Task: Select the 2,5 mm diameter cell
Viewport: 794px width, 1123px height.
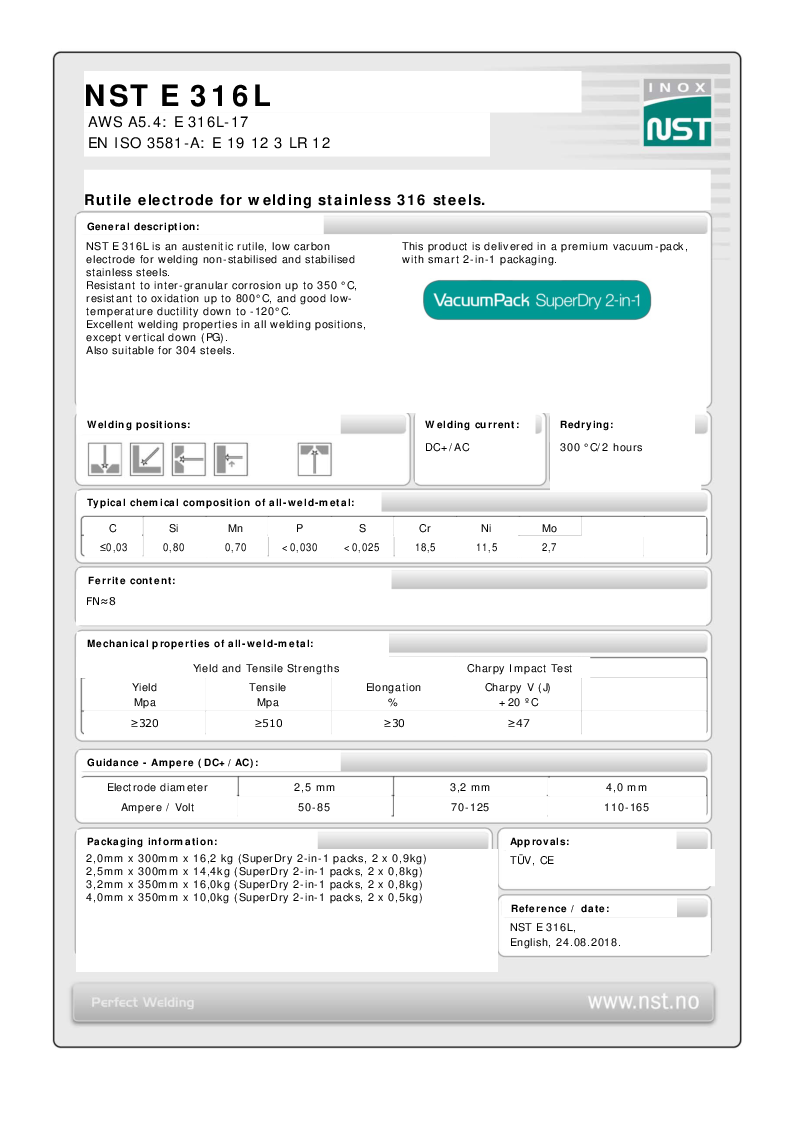Action: coord(314,788)
